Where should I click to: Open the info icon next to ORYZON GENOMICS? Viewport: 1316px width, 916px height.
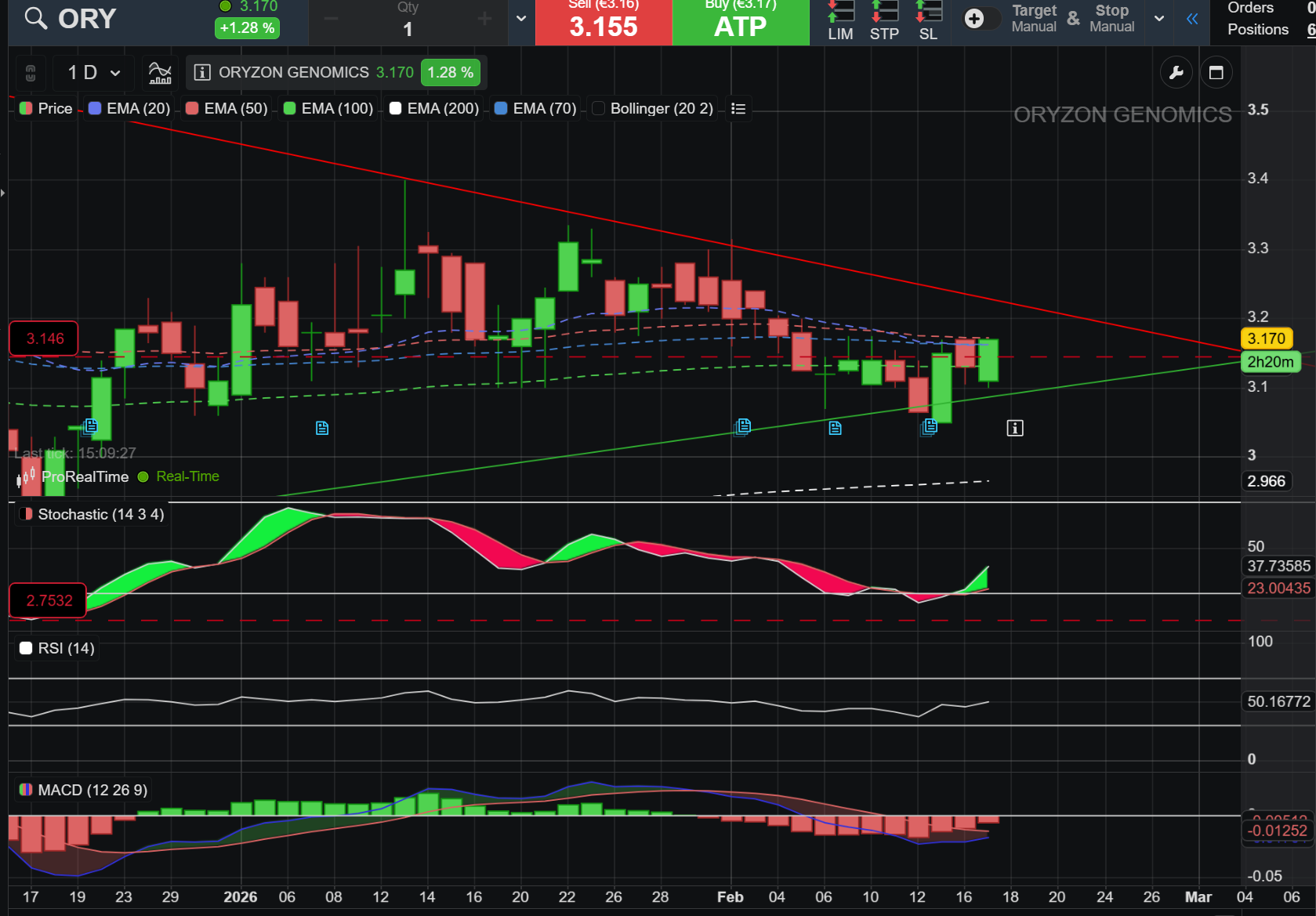(202, 73)
